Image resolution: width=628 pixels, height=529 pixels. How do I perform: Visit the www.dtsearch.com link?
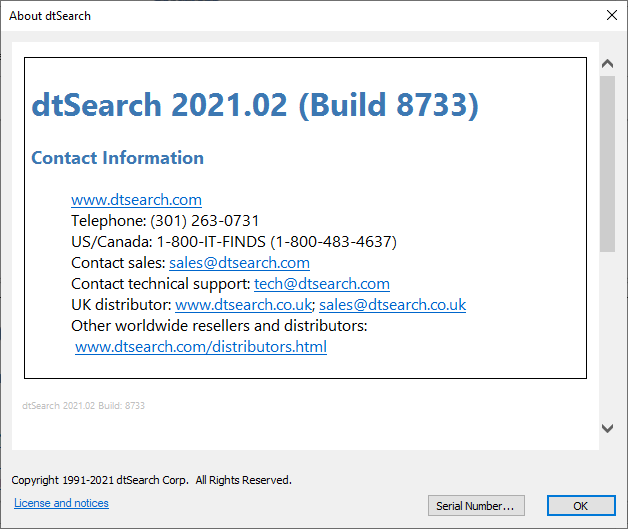pos(136,199)
